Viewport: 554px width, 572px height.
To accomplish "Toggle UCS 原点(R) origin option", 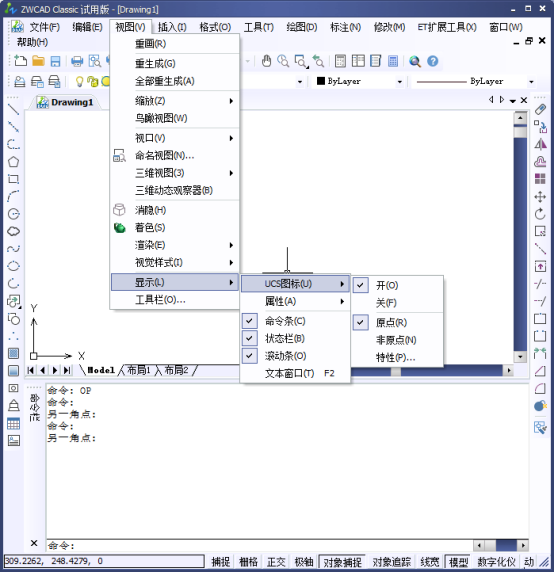I will [397, 322].
